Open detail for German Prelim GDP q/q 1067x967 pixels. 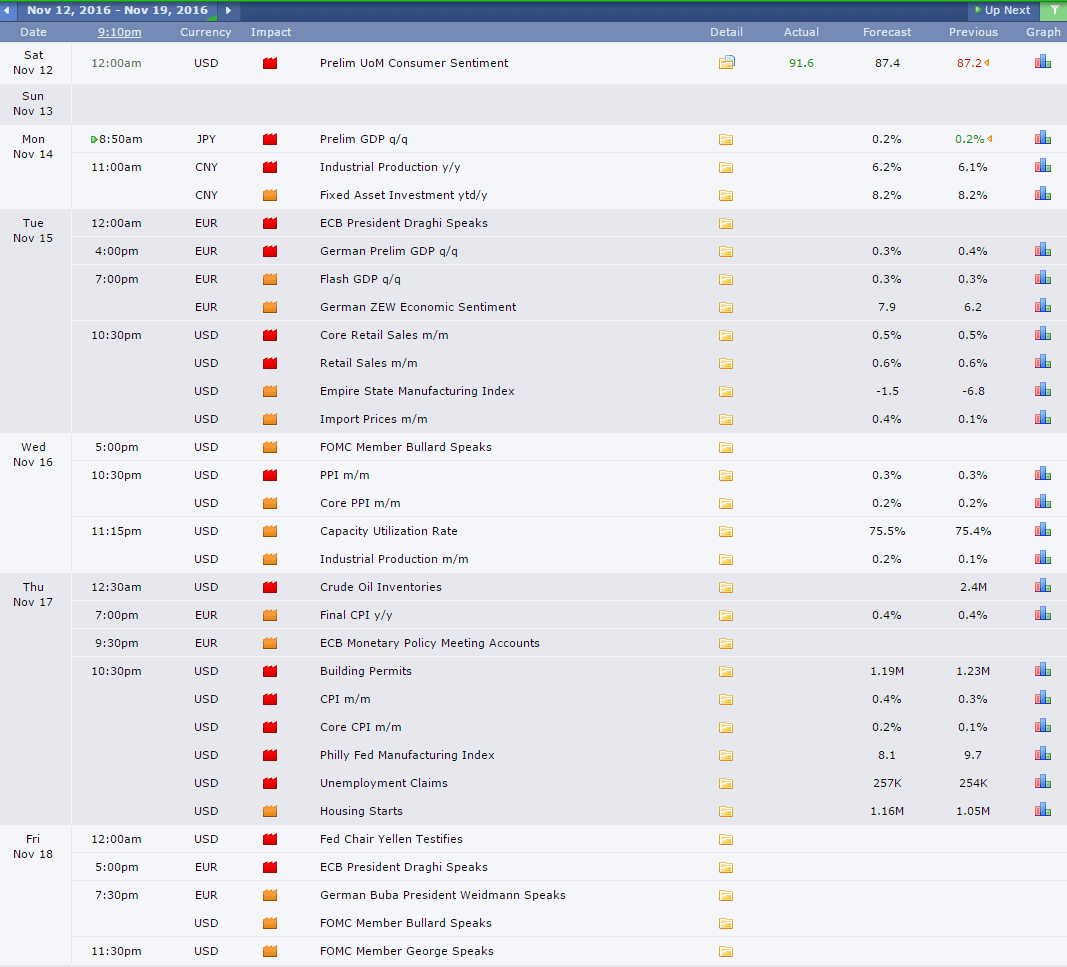coord(726,252)
